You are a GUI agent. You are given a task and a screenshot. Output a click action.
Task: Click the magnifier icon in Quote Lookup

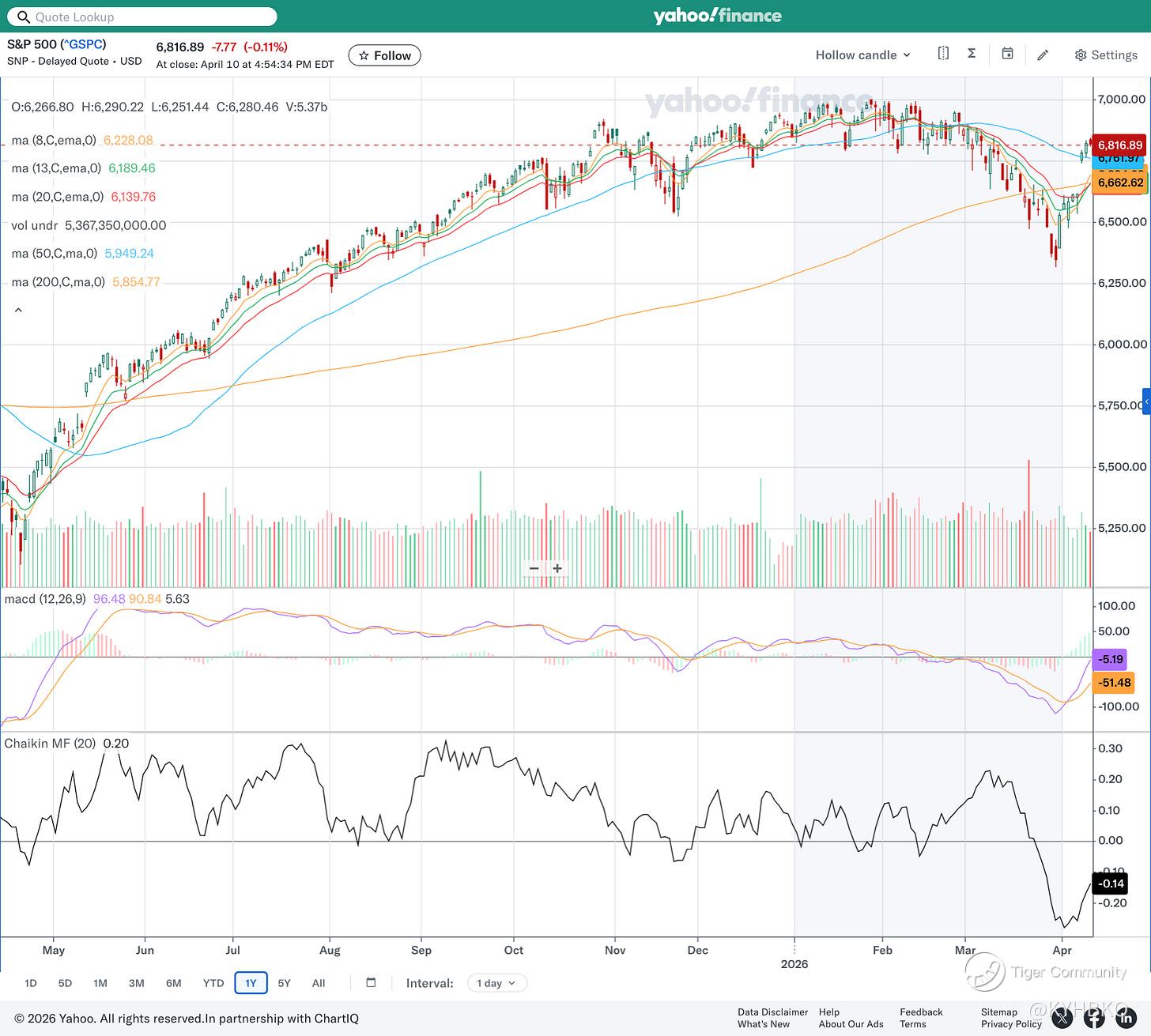(23, 17)
